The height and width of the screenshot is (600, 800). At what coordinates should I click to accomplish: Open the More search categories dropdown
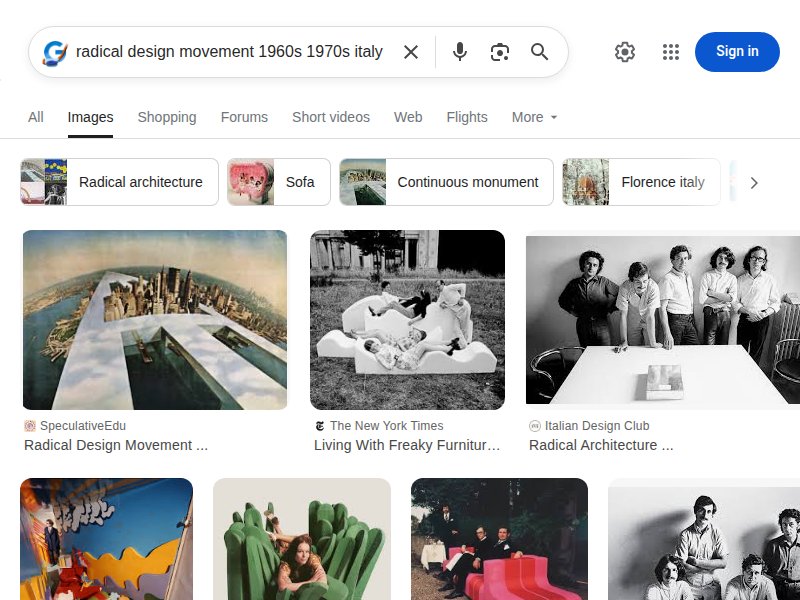point(533,117)
